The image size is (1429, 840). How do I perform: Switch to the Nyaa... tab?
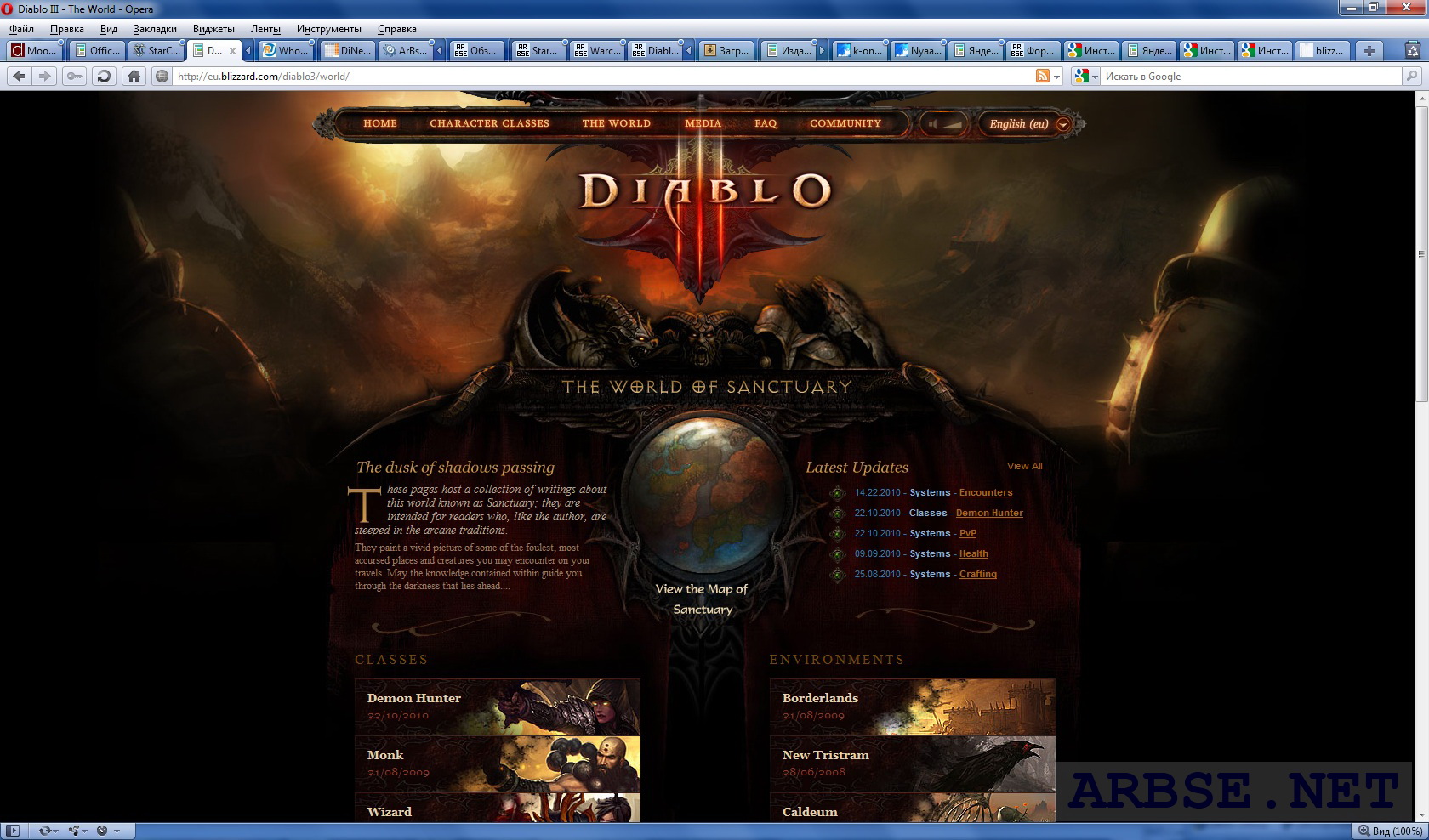point(918,51)
